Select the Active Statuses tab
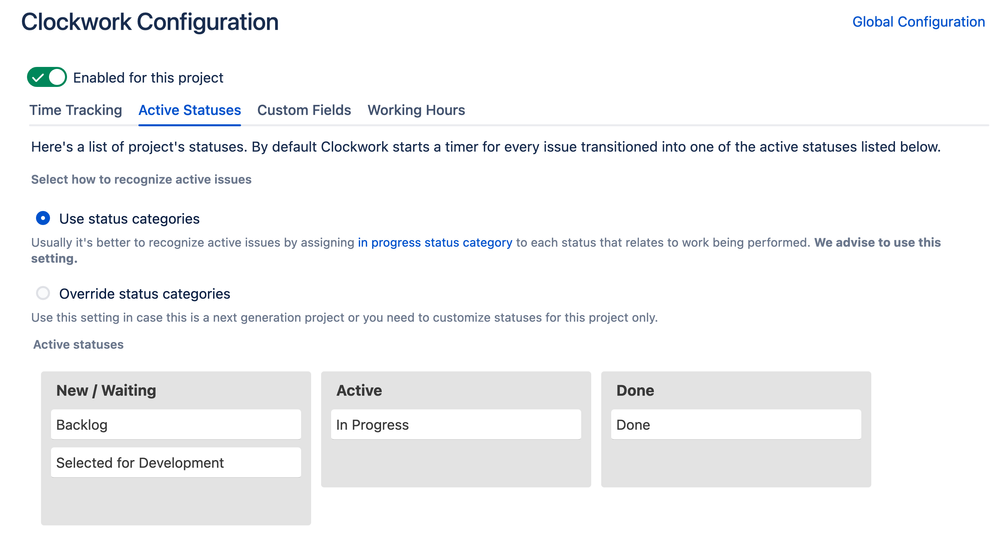 [x=189, y=110]
